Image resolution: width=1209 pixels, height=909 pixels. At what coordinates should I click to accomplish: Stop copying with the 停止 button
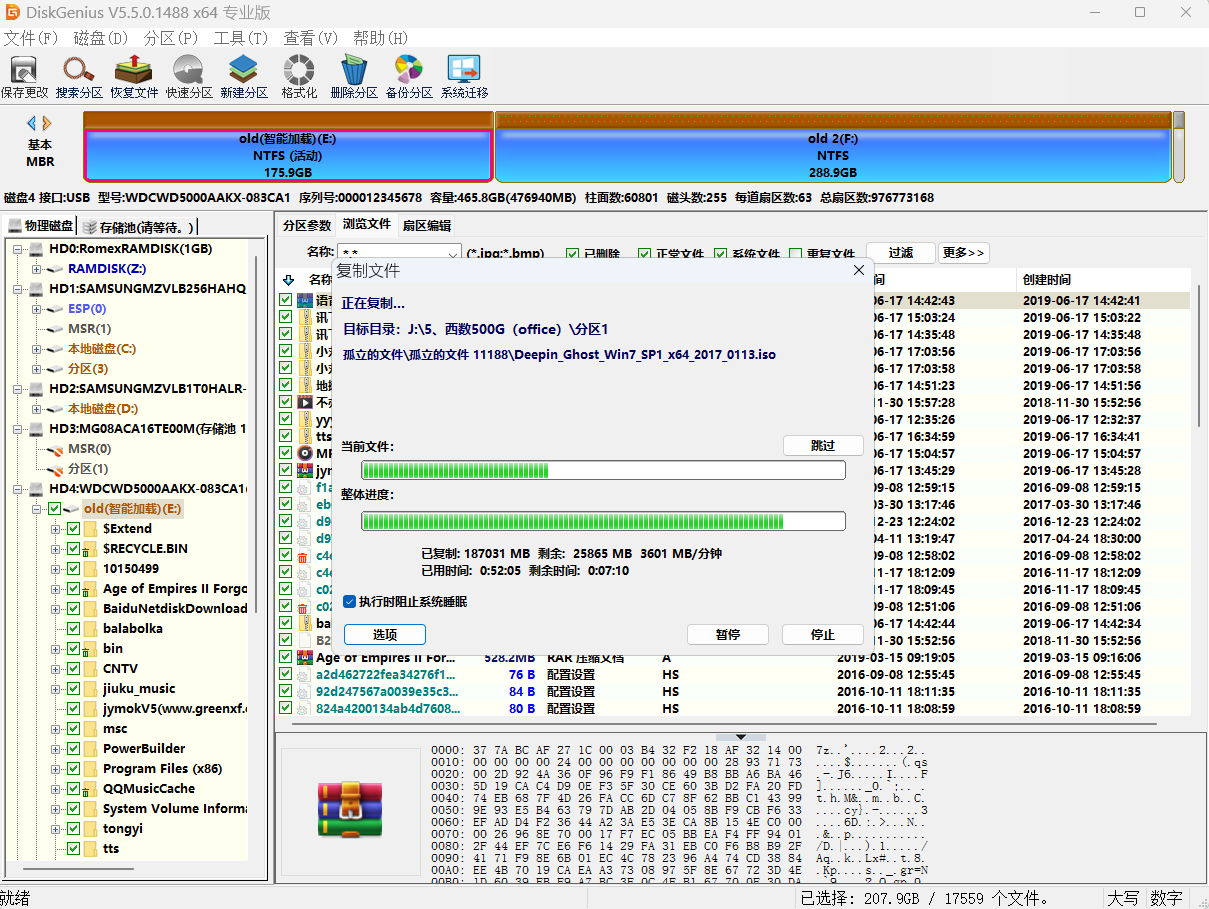[823, 634]
